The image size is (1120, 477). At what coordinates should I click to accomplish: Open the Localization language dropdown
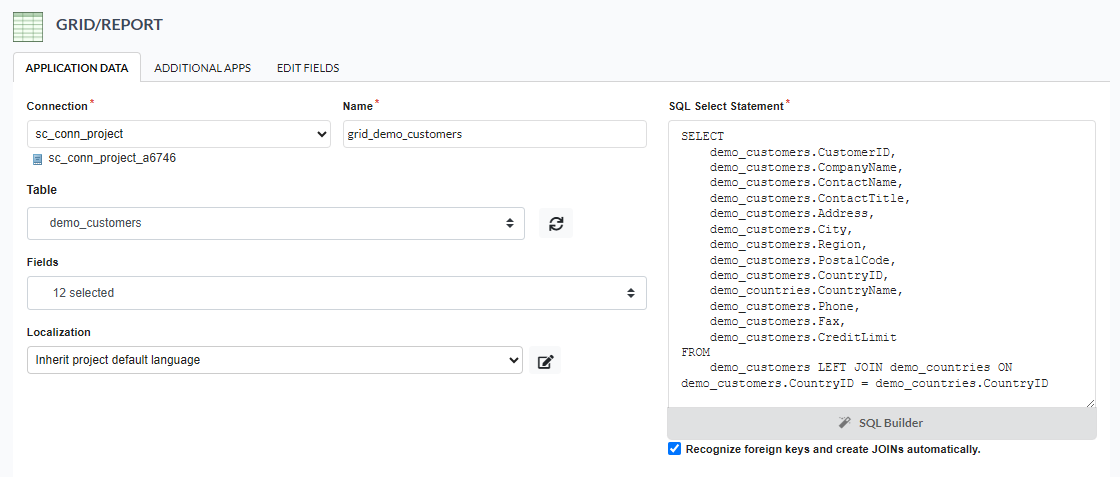(275, 360)
